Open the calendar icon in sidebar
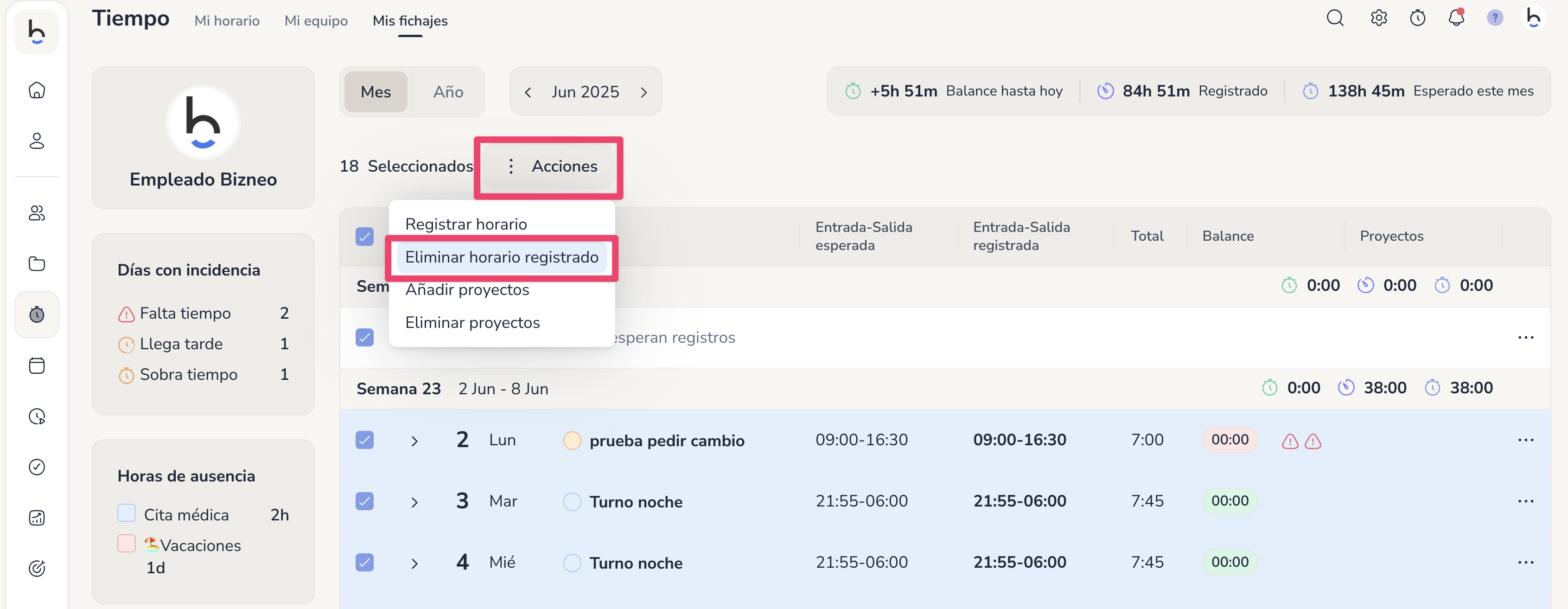The height and width of the screenshot is (609, 1568). point(37,365)
